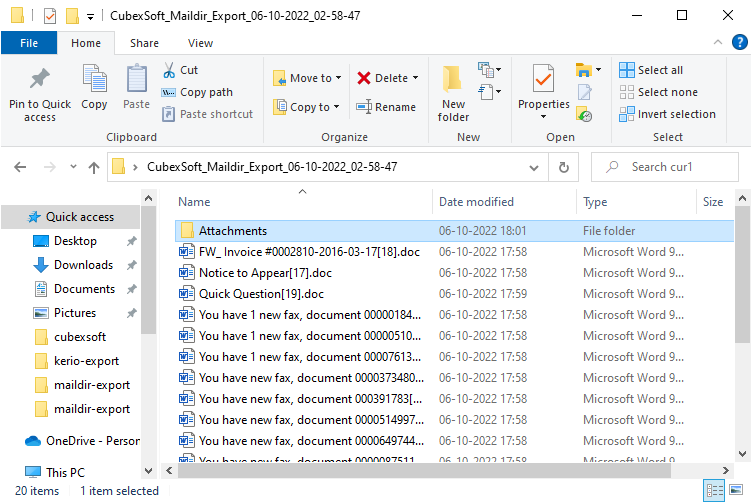Click Invert selection
This screenshot has height=503, width=752.
point(667,114)
